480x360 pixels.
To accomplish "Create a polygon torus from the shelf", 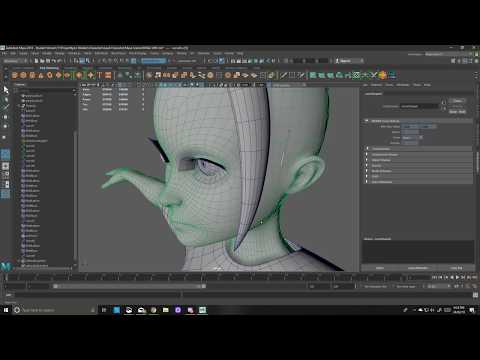I will pos(49,75).
